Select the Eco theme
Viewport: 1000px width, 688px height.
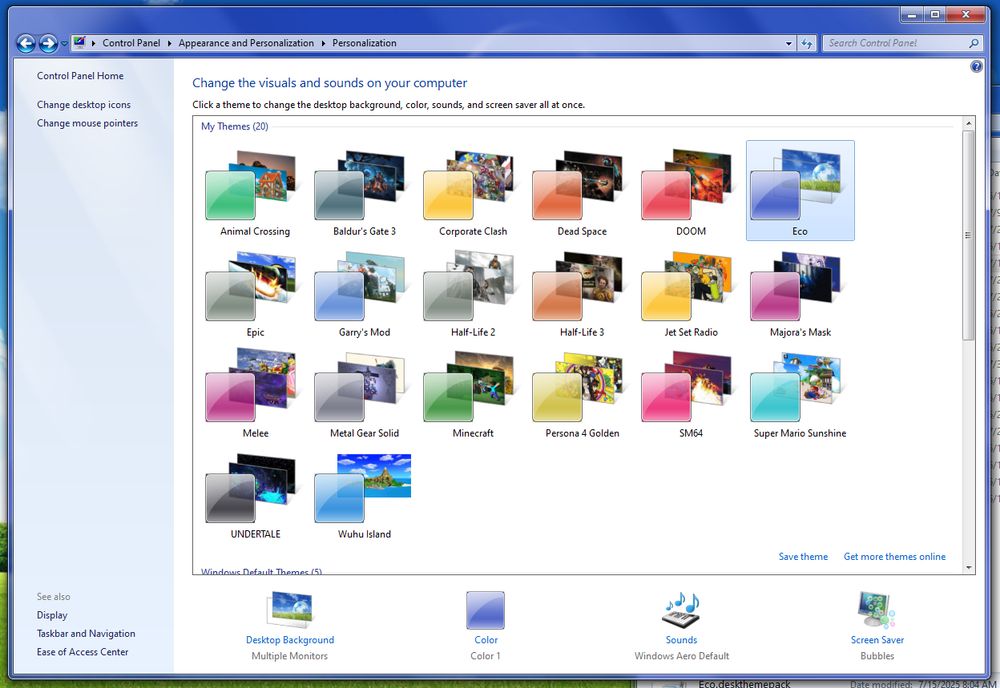point(800,191)
